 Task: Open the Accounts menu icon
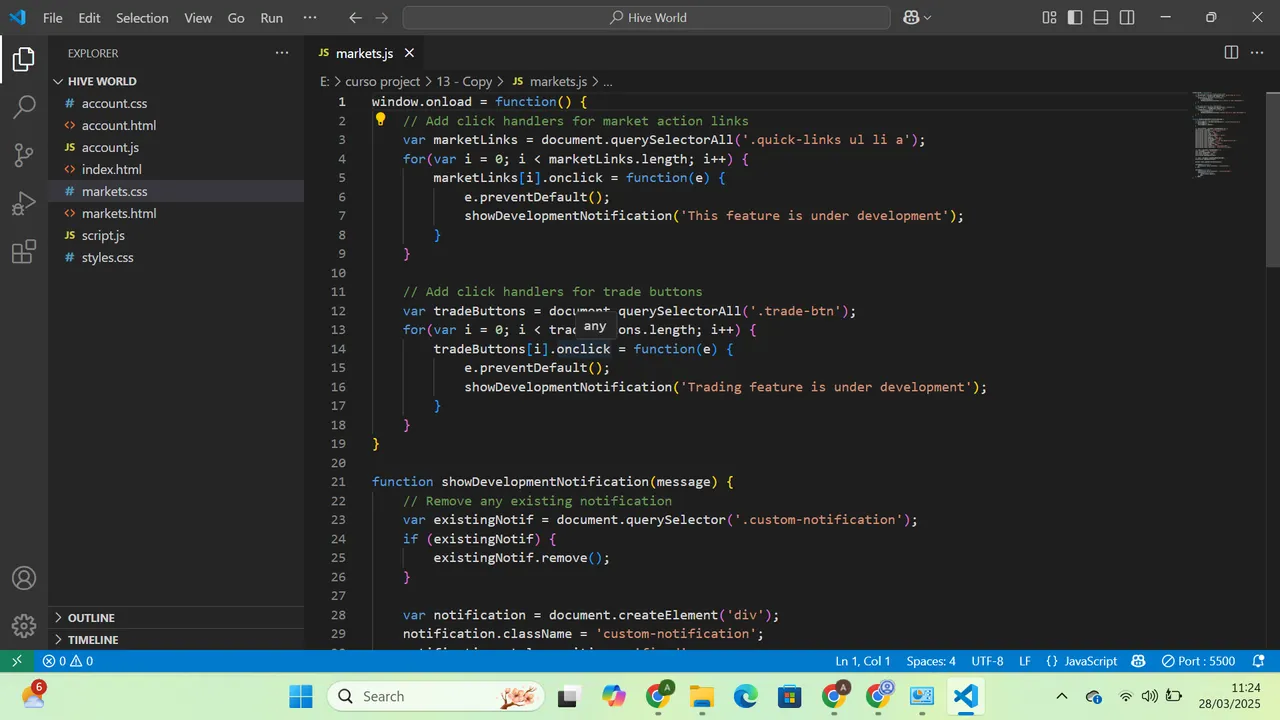[x=24, y=578]
